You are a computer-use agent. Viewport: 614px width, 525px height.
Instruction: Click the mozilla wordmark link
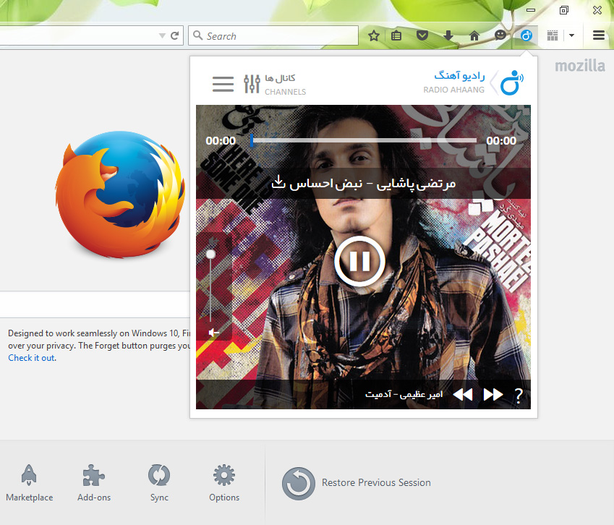tap(580, 66)
